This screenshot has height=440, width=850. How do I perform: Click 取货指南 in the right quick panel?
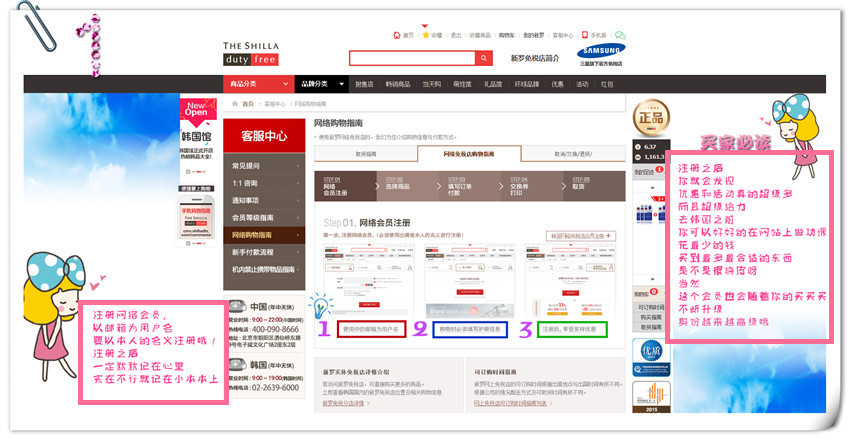[x=651, y=328]
